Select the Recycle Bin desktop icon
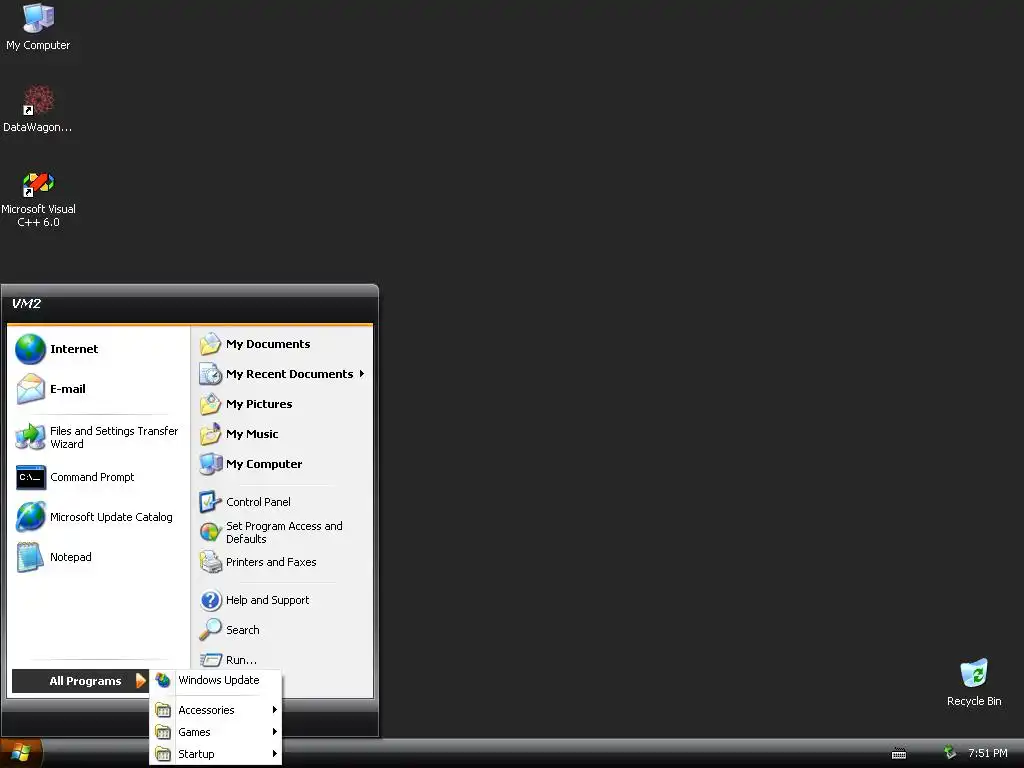1024x768 pixels. click(x=974, y=682)
